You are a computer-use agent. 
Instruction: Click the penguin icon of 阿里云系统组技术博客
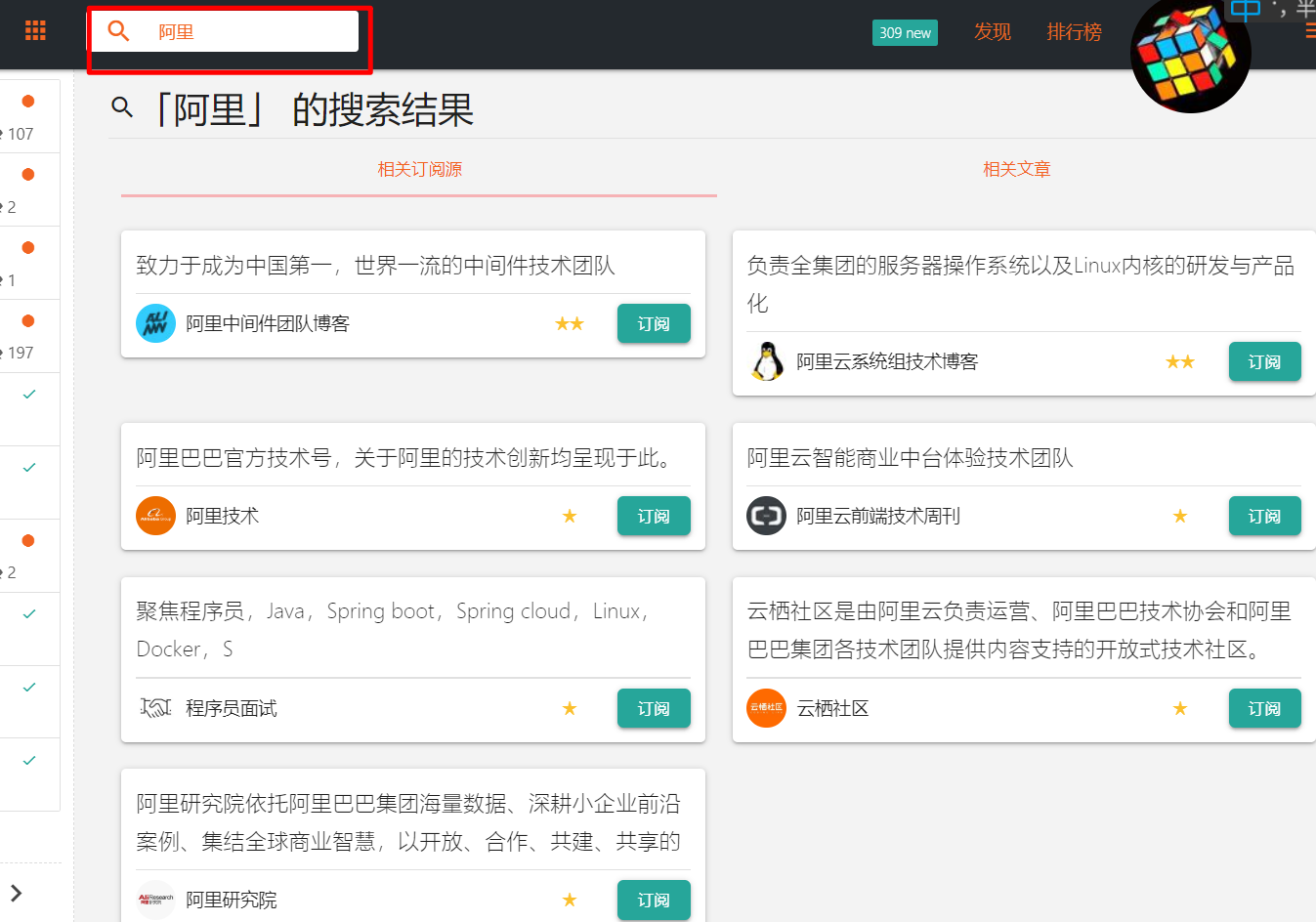coord(767,361)
